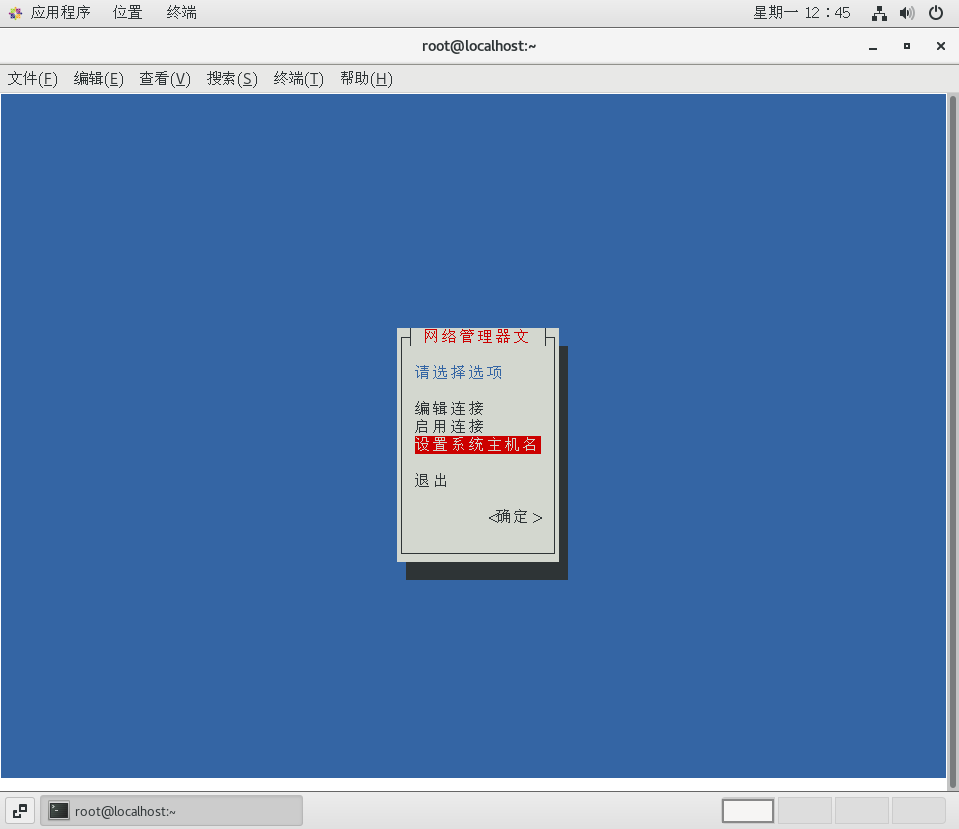Open the 文件(F) menu

(x=32, y=79)
